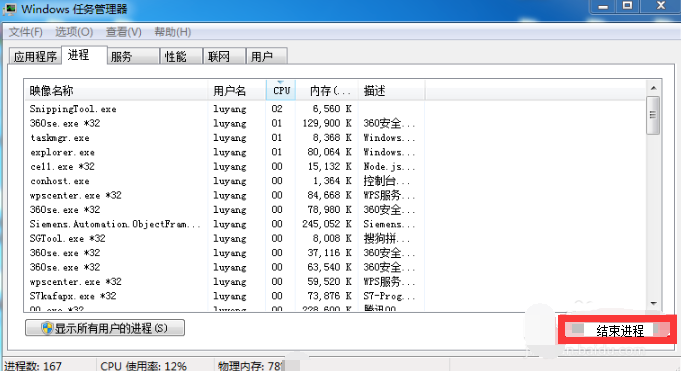The width and height of the screenshot is (681, 371).
Task: Sort by 内存 column header
Action: coord(327,90)
